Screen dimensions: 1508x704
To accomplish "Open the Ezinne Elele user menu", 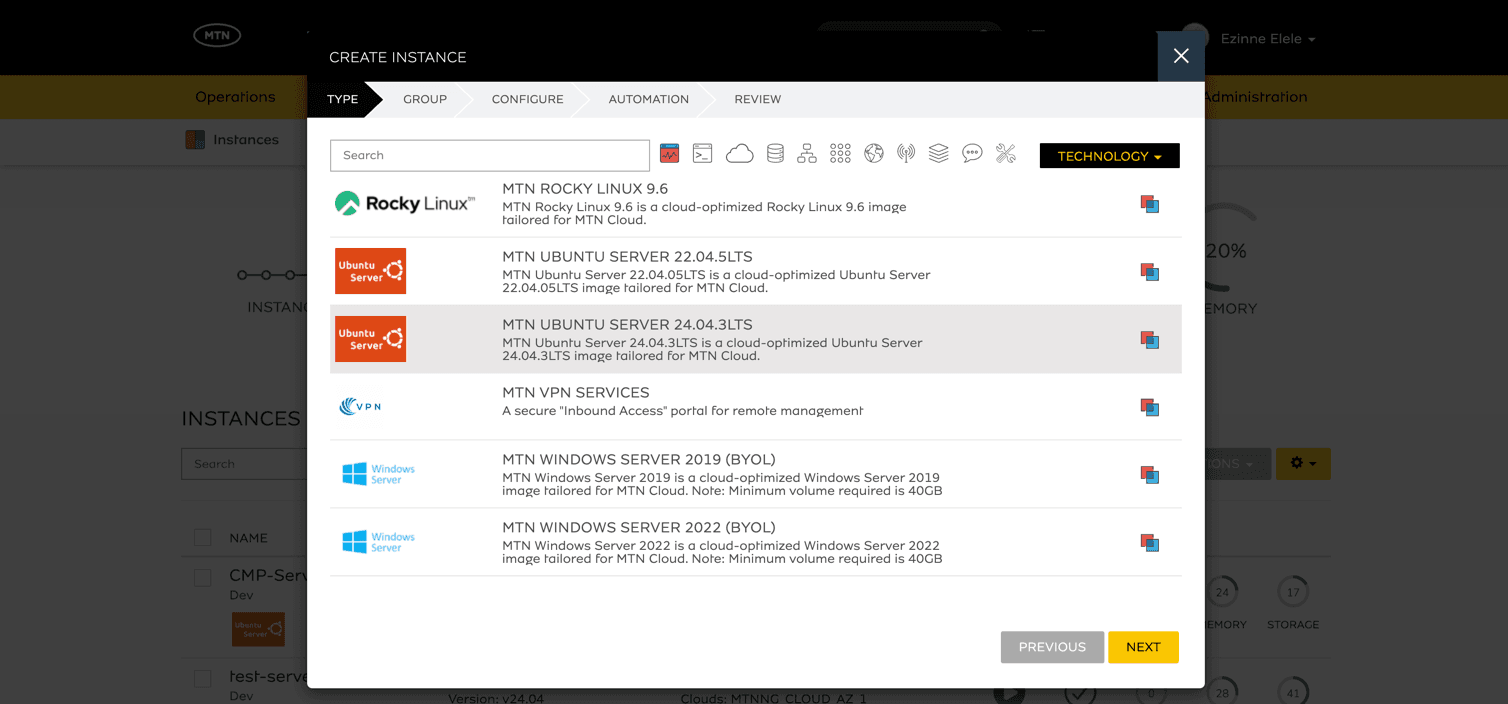I will [1267, 39].
